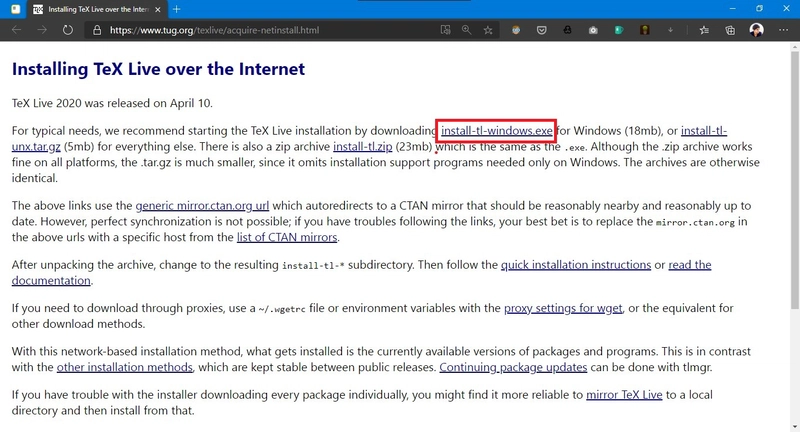
Task: Open a new browser tab
Action: click(x=177, y=9)
